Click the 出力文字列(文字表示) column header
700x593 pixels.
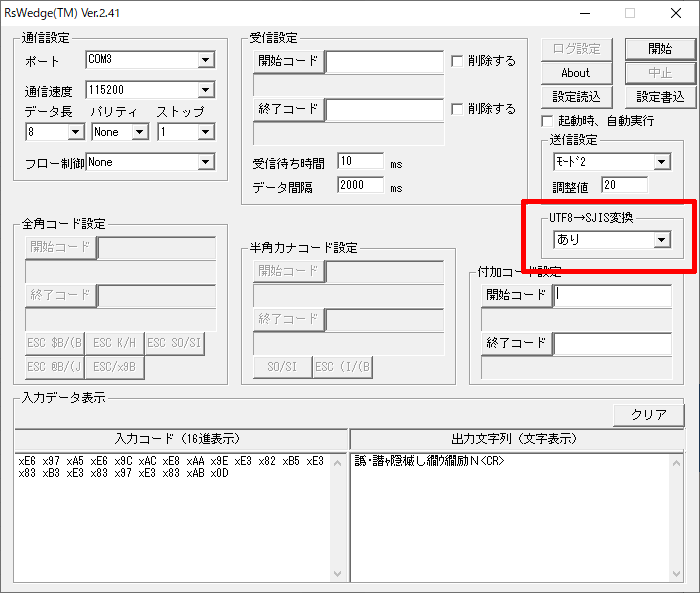(x=517, y=439)
